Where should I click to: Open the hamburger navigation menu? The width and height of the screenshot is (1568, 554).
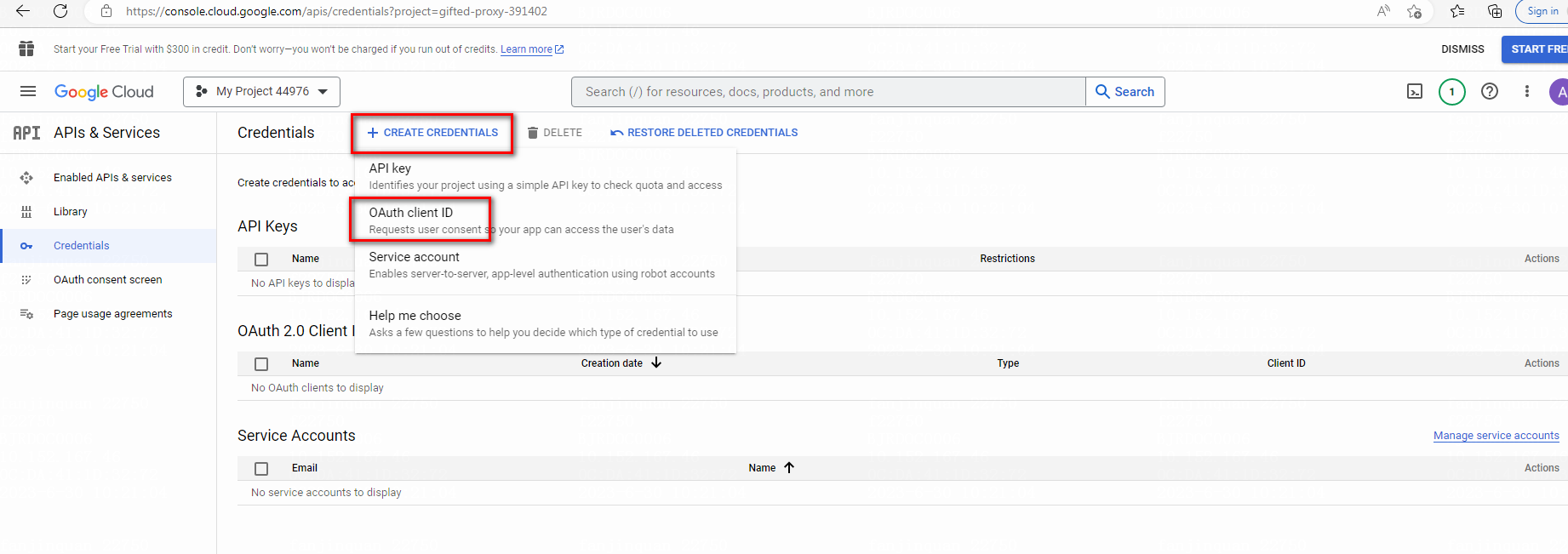28,91
